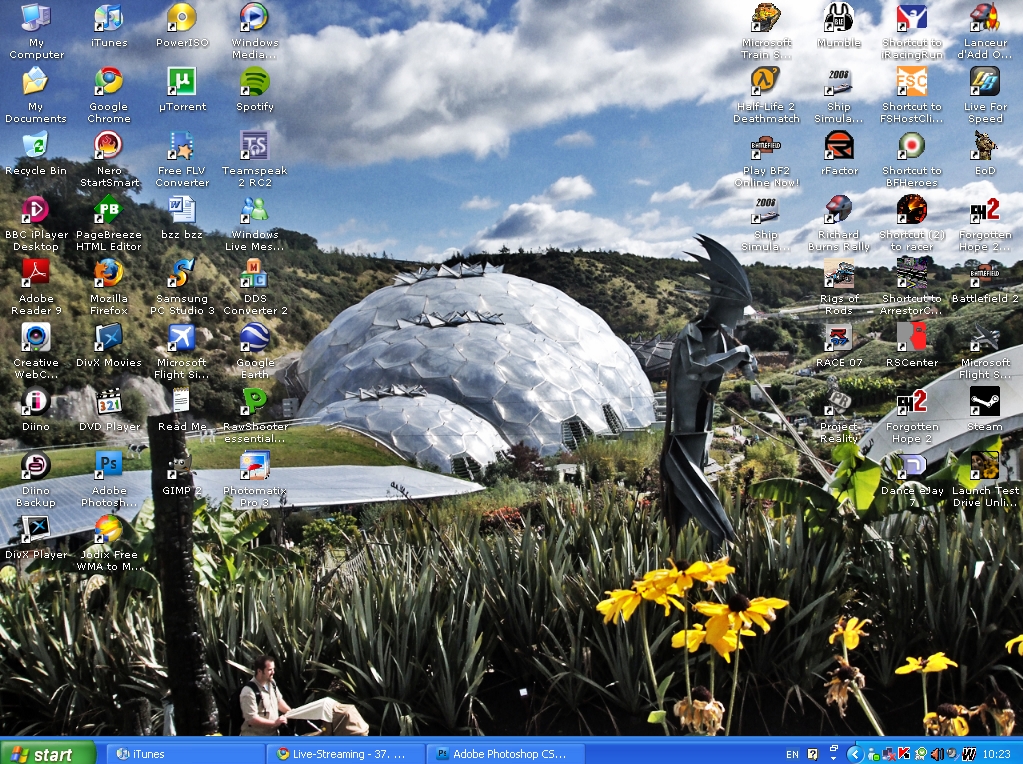Open the Diino Backup shortcut
This screenshot has height=764, width=1023.
point(36,466)
